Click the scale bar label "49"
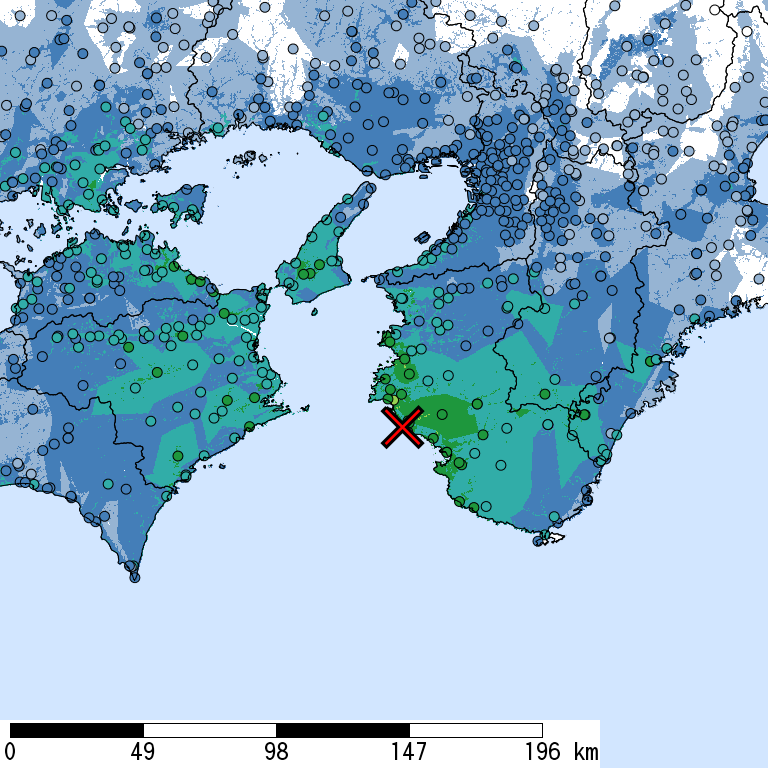This screenshot has height=768, width=768. pyautogui.click(x=143, y=751)
